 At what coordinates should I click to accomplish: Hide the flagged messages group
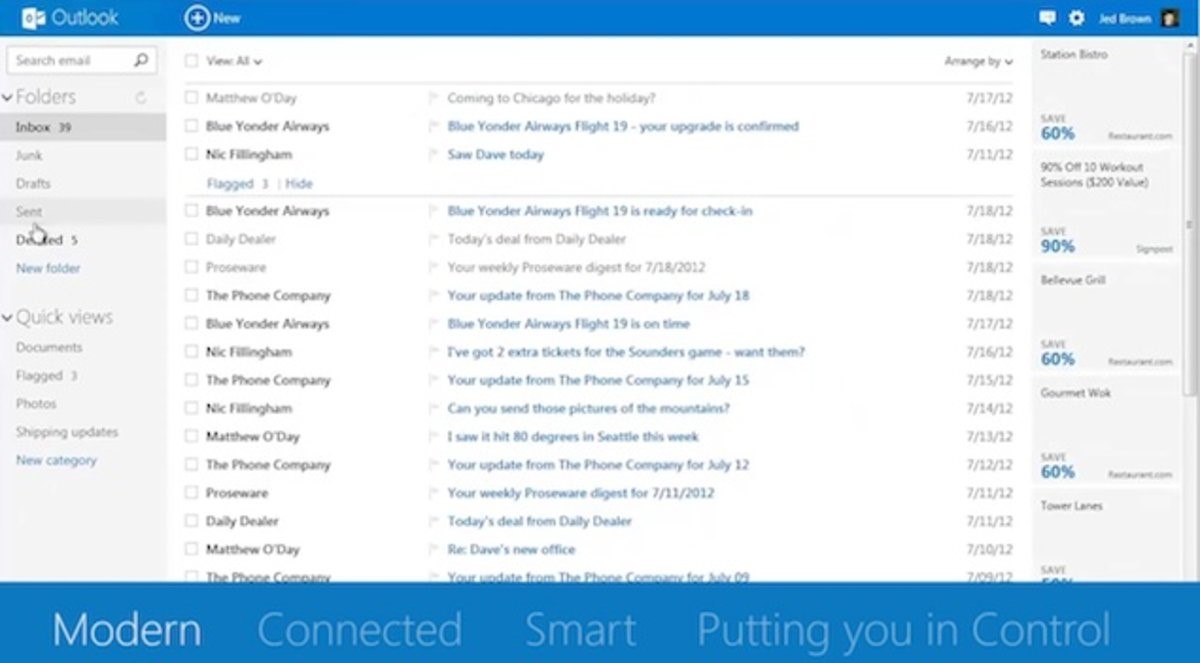click(x=299, y=184)
